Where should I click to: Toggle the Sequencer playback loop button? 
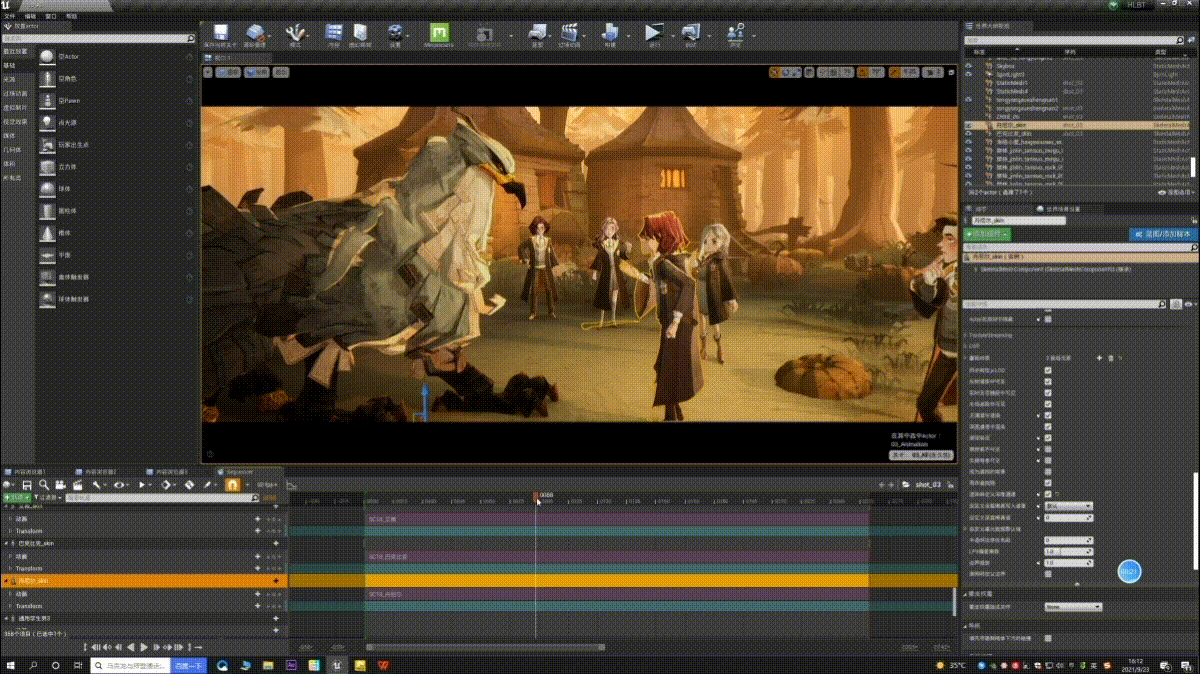pyautogui.click(x=198, y=647)
